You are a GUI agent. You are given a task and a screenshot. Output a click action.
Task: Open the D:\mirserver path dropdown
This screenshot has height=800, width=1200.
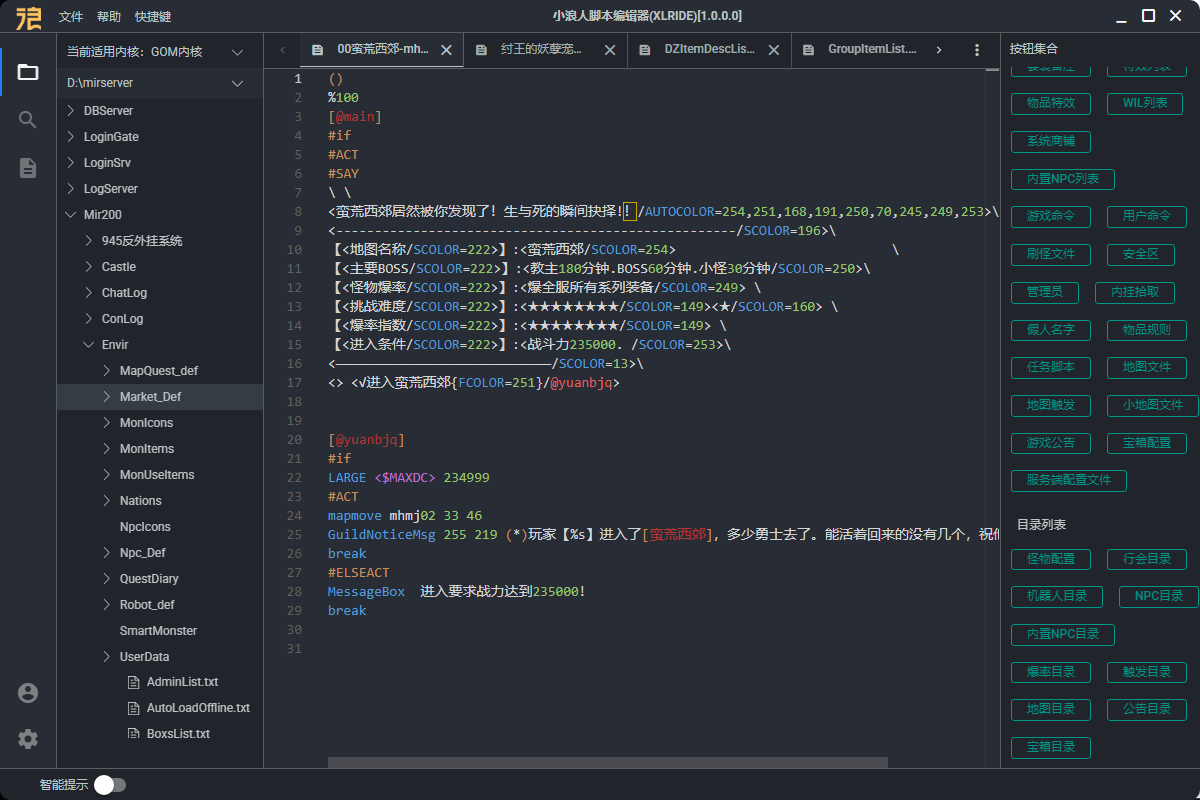point(237,83)
